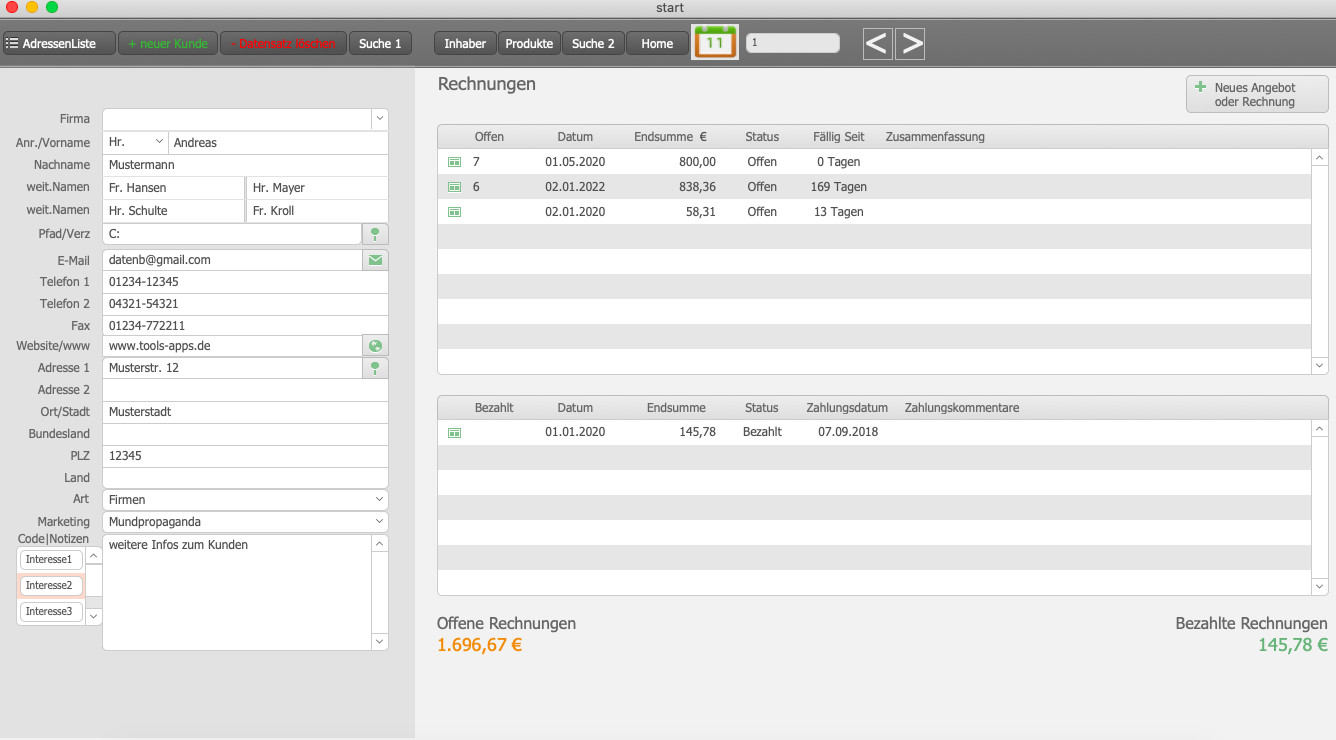
Task: Click the E-Mail field datenb@gmail.com
Action: (x=232, y=260)
